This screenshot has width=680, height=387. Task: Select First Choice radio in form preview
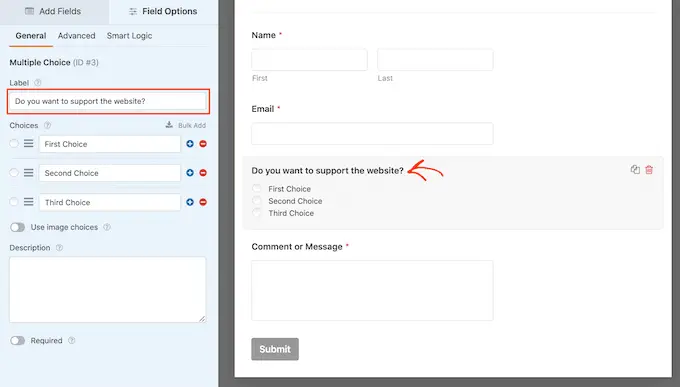click(257, 188)
